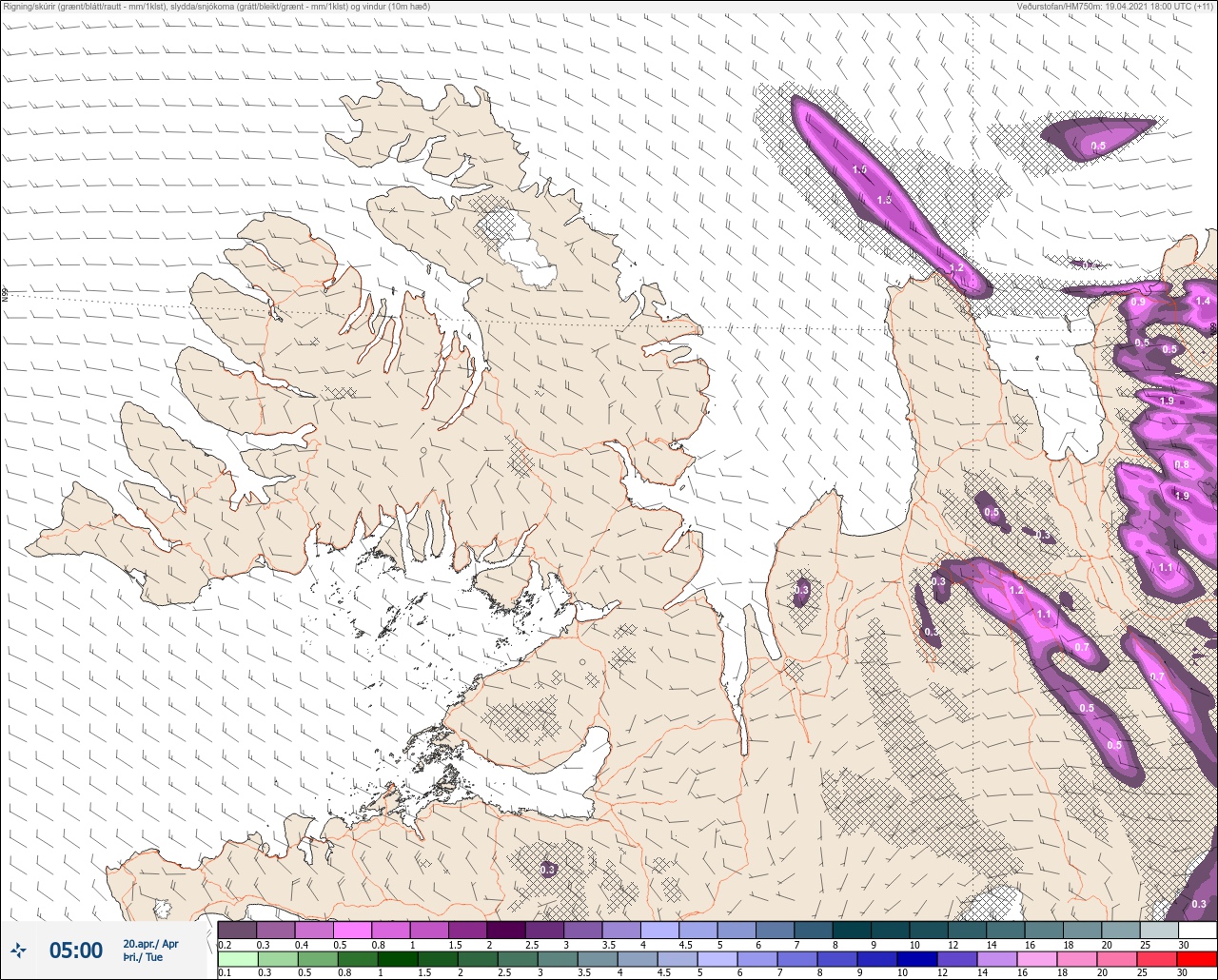
Task: Select the medium green 0.5 swatch in the rain legend
Action: tap(318, 958)
